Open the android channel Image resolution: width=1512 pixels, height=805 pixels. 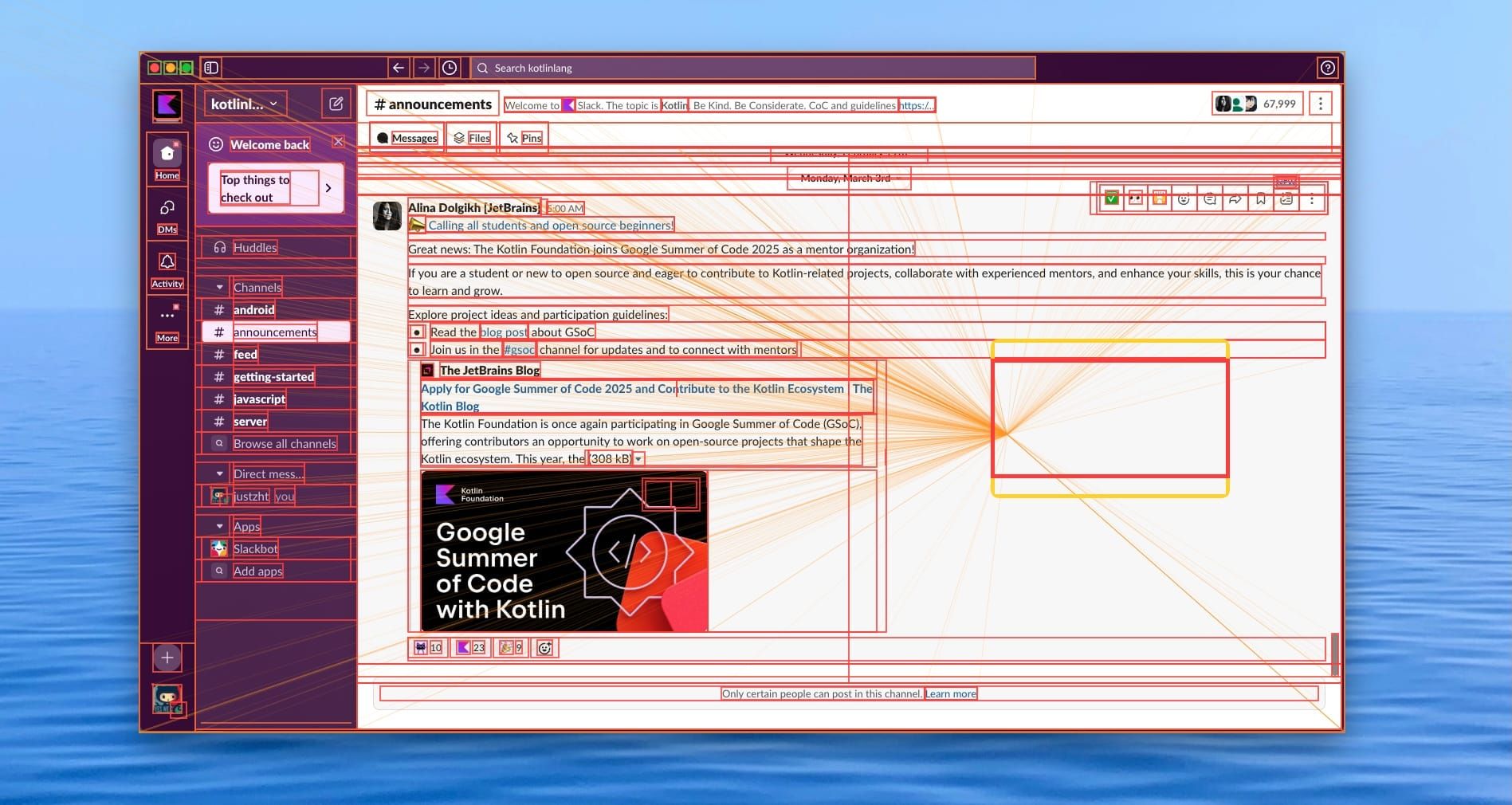(276, 309)
